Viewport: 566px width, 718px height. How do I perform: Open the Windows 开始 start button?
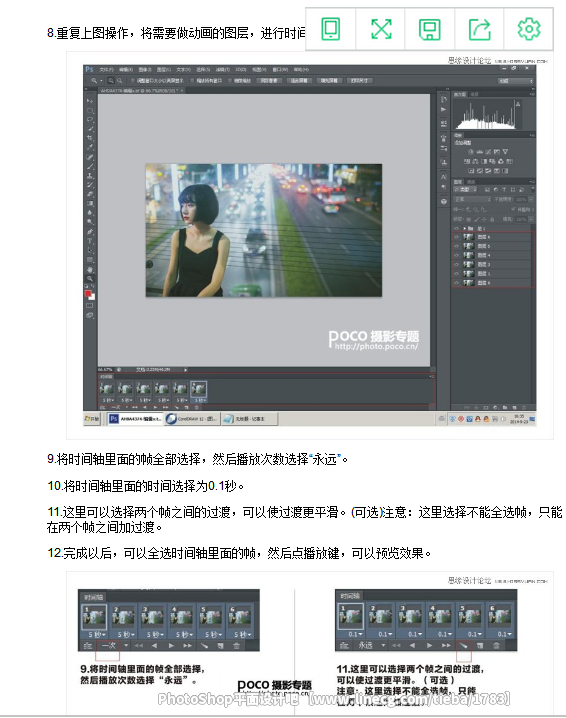tap(92, 419)
